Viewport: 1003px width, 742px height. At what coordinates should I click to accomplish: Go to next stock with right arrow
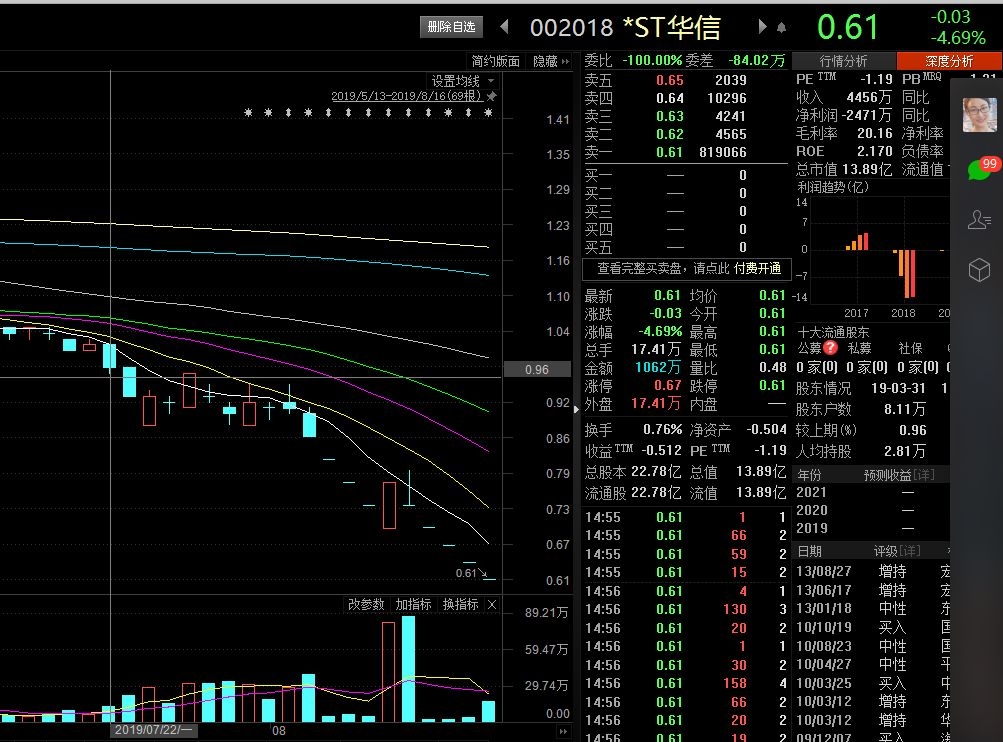pyautogui.click(x=762, y=26)
